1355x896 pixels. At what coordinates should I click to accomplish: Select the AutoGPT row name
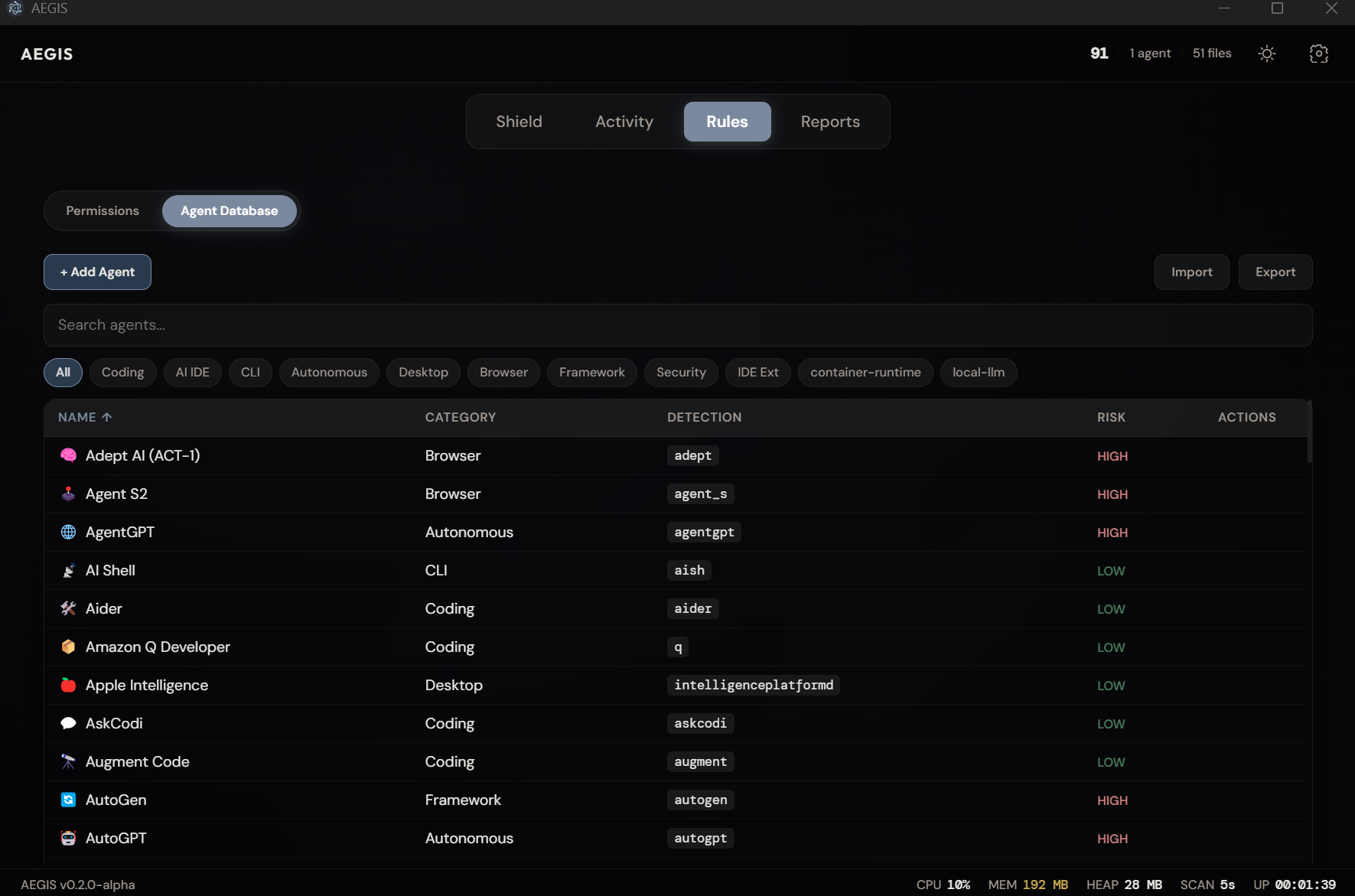[x=116, y=838]
